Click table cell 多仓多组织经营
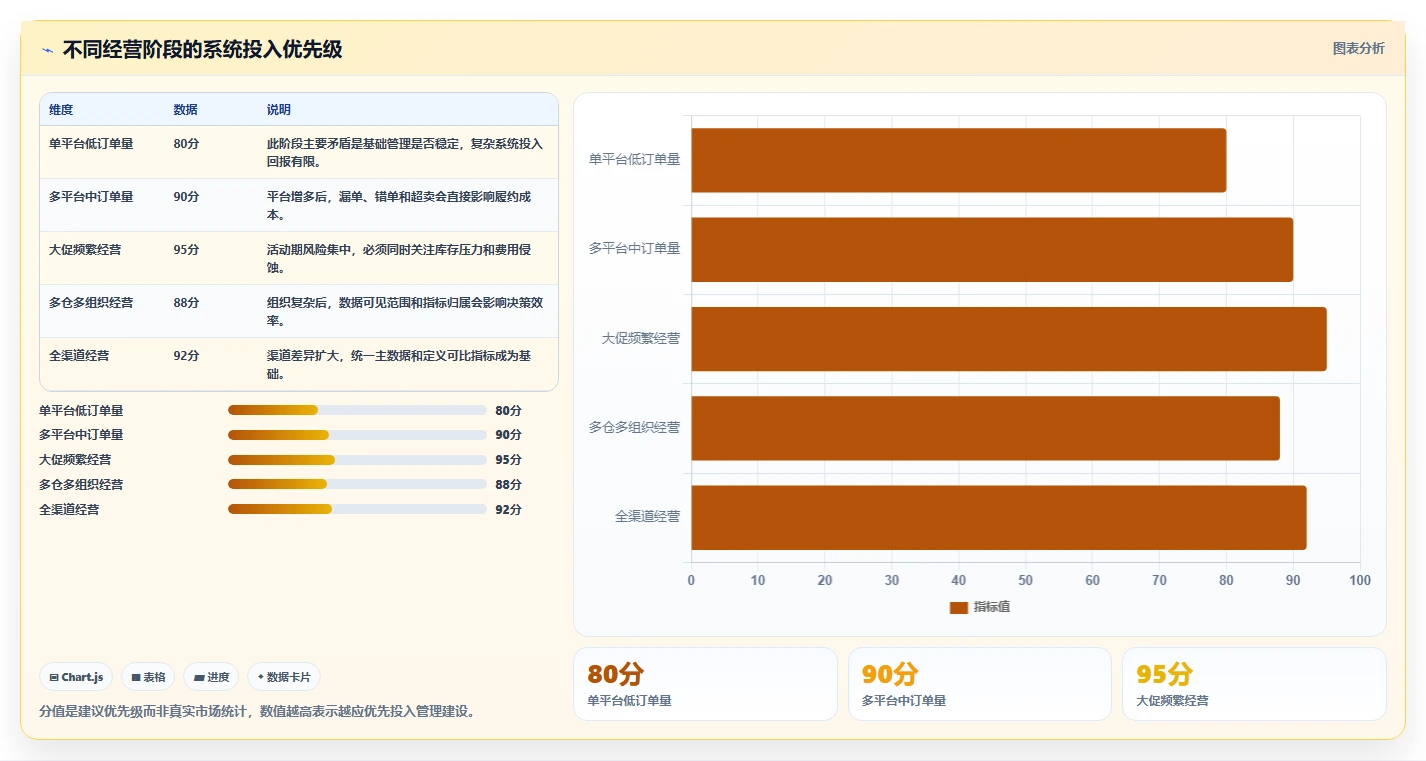 pos(91,303)
